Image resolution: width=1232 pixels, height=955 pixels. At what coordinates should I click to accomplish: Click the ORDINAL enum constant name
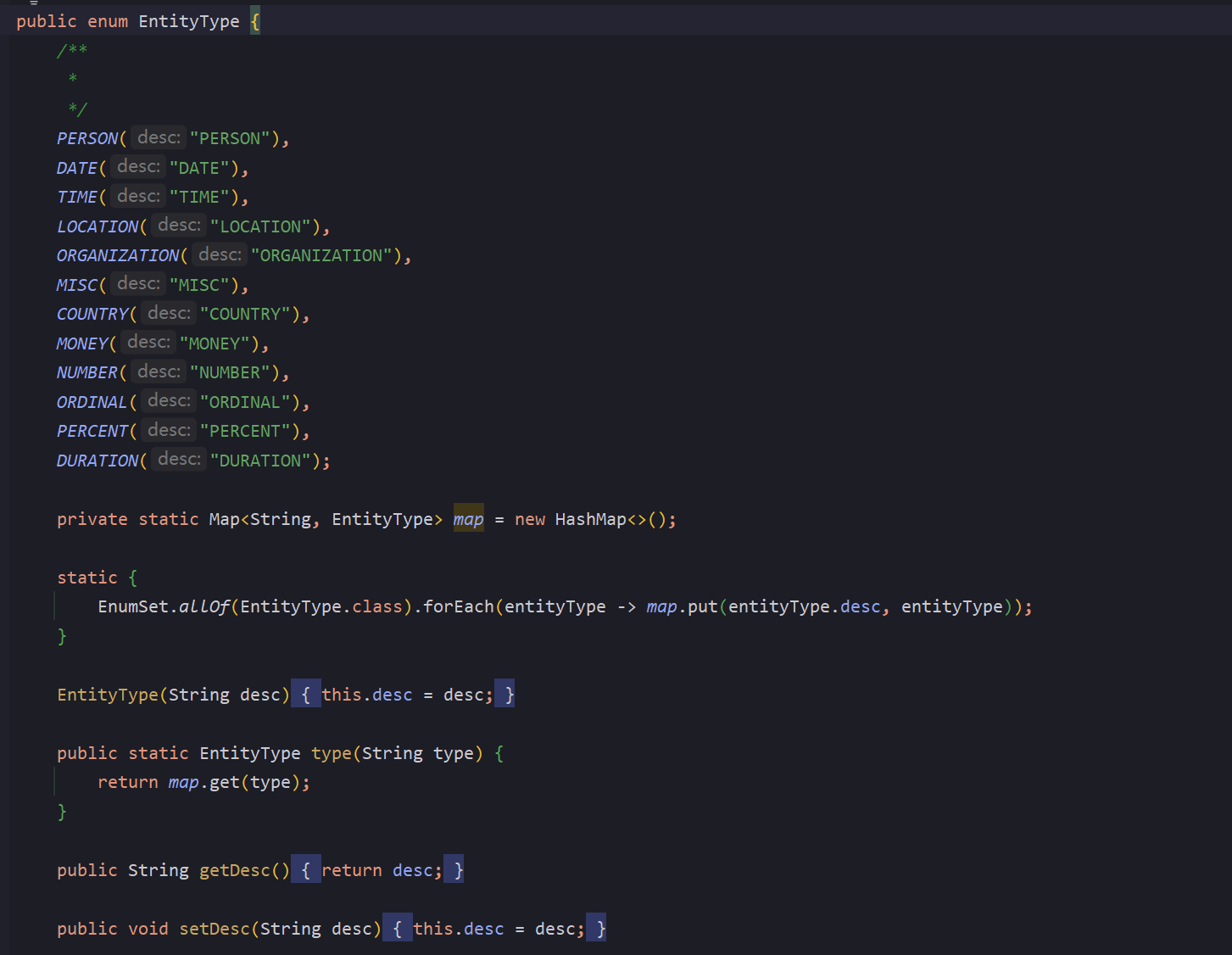pyautogui.click(x=92, y=402)
